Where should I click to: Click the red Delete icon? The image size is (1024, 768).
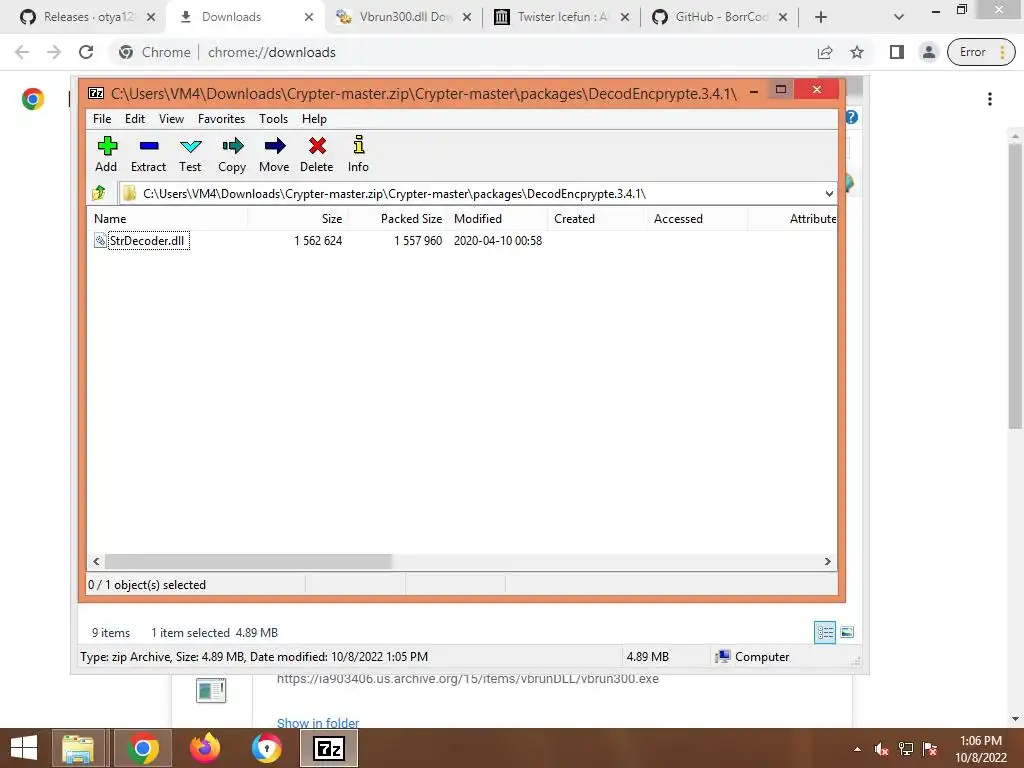pyautogui.click(x=317, y=154)
